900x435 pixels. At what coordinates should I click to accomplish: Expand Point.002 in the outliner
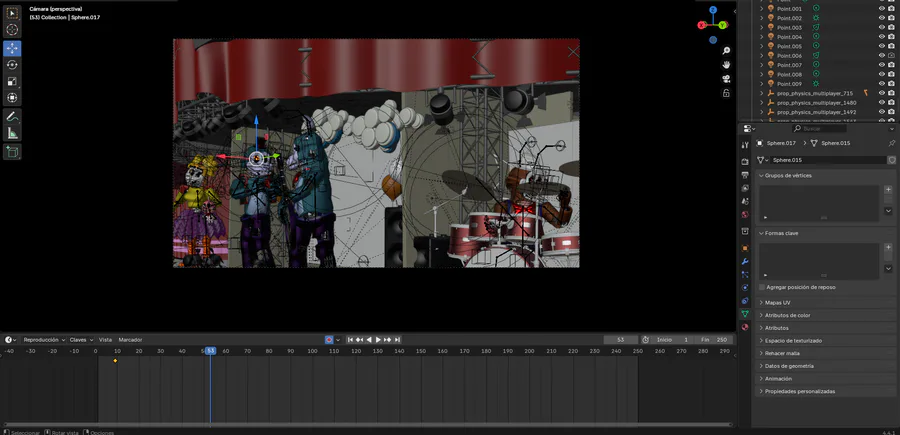tap(762, 18)
